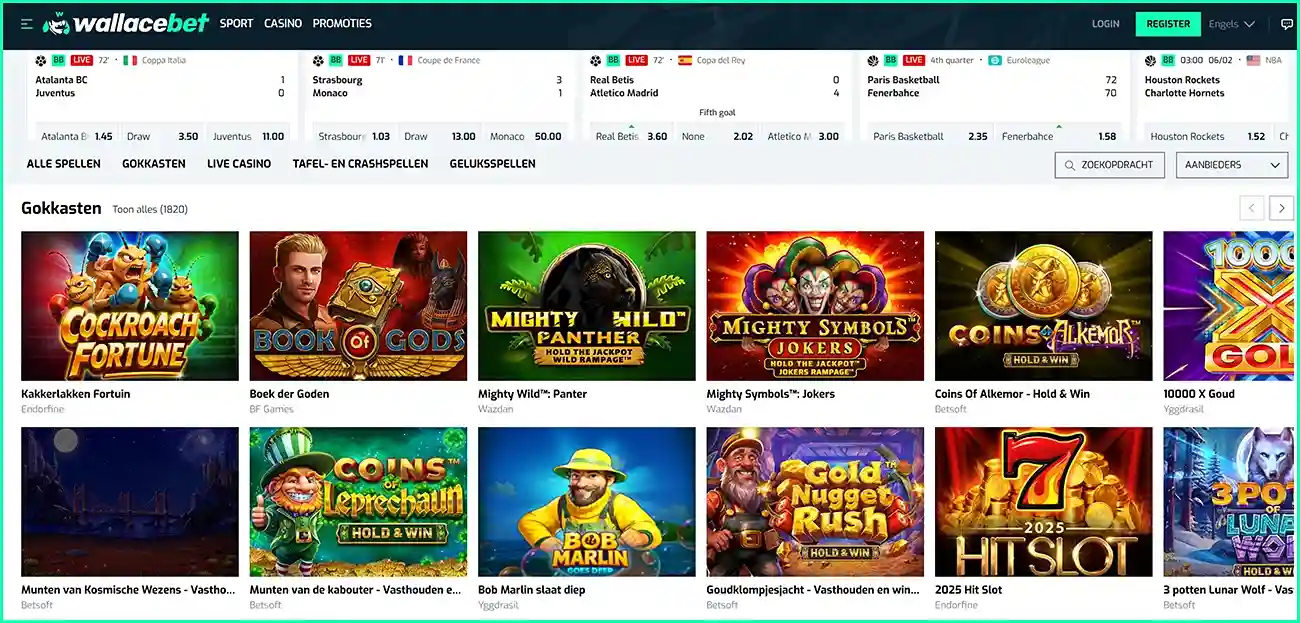Click the Euroleague league icon

(x=995, y=60)
